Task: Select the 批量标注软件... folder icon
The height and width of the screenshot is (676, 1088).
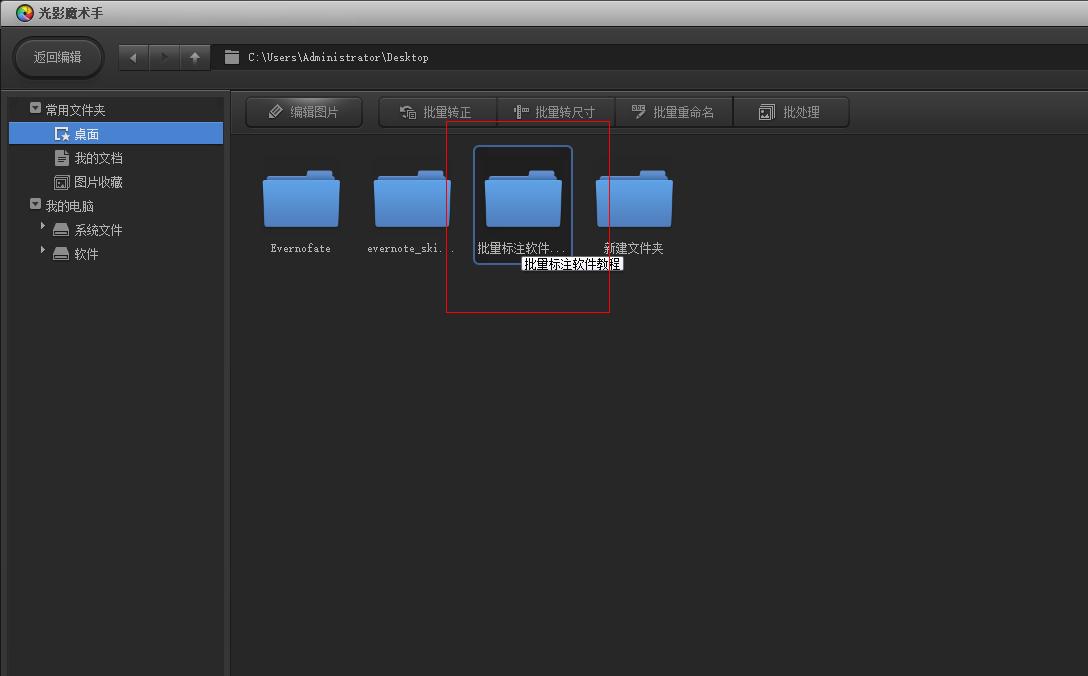Action: [523, 199]
